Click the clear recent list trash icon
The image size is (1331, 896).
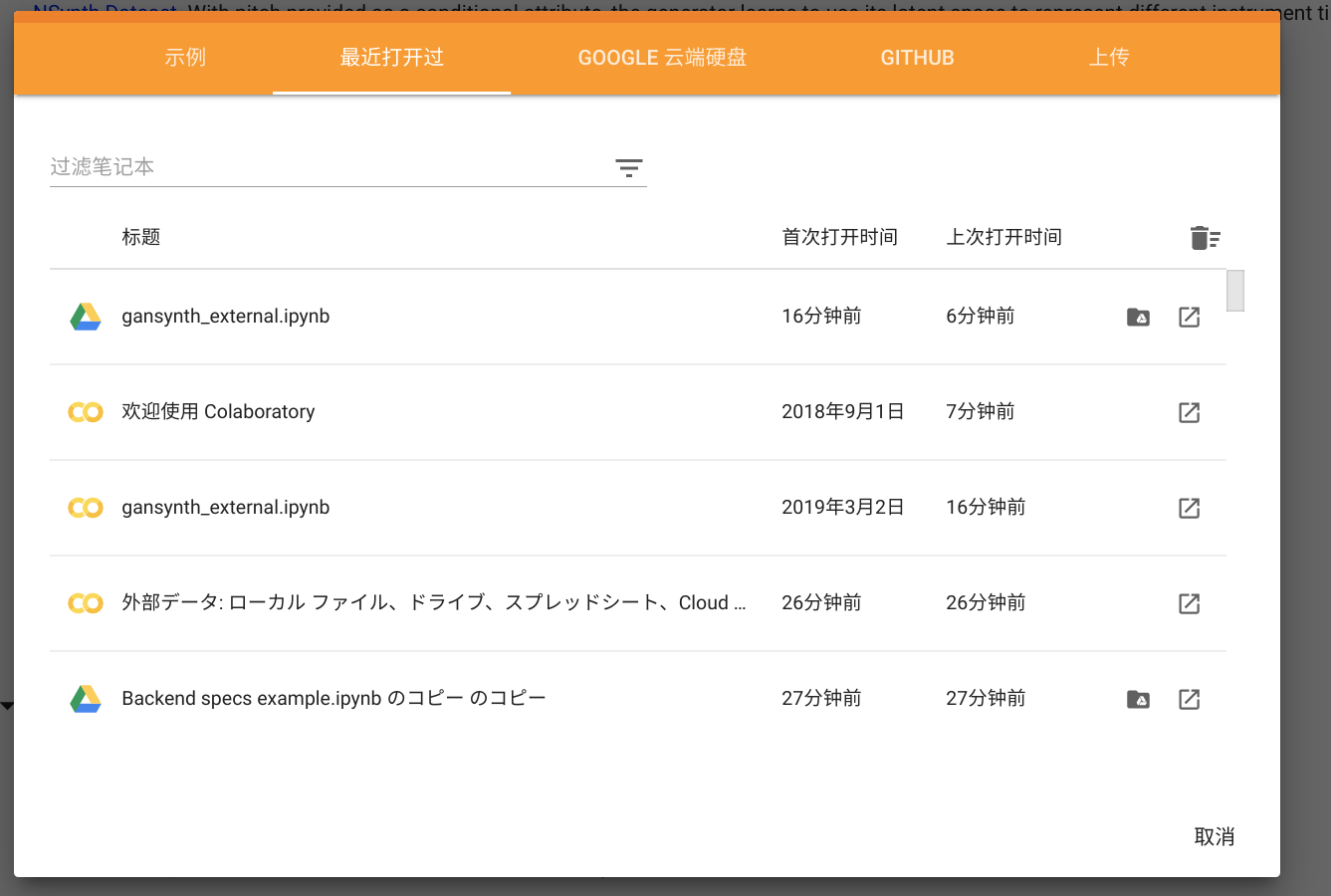point(1205,238)
